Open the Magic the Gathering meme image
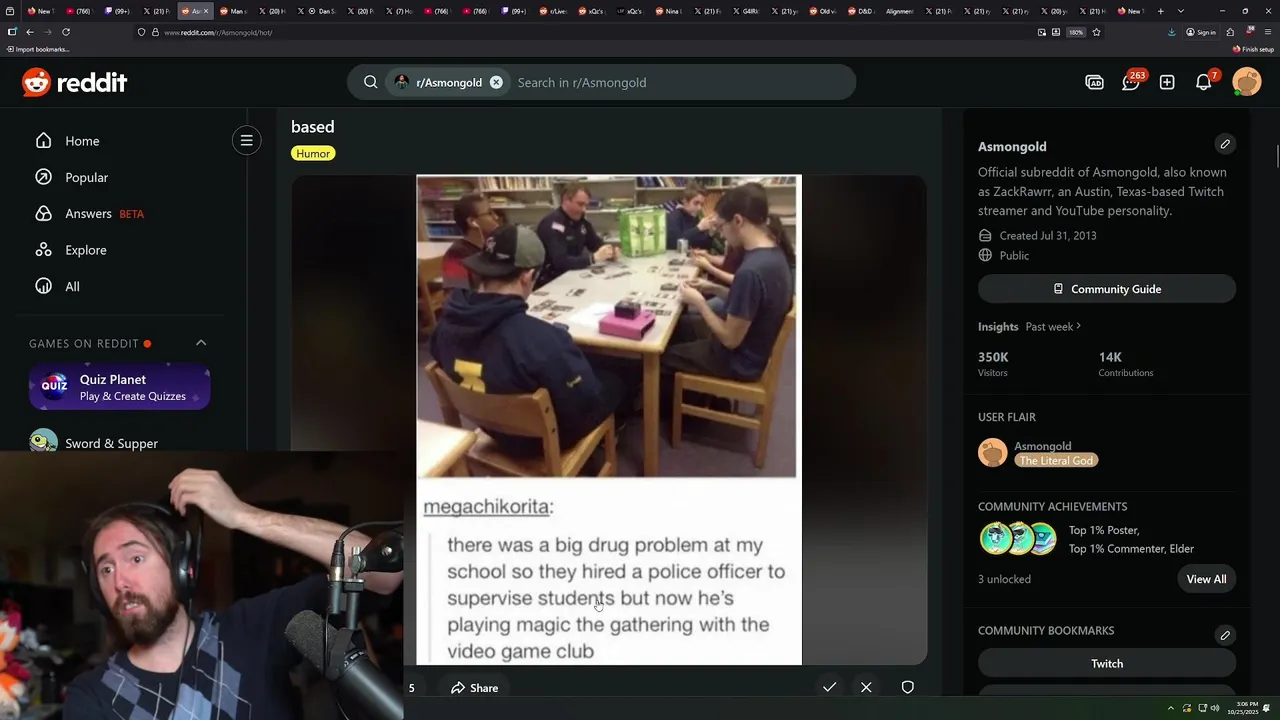1280x720 pixels. (608, 420)
